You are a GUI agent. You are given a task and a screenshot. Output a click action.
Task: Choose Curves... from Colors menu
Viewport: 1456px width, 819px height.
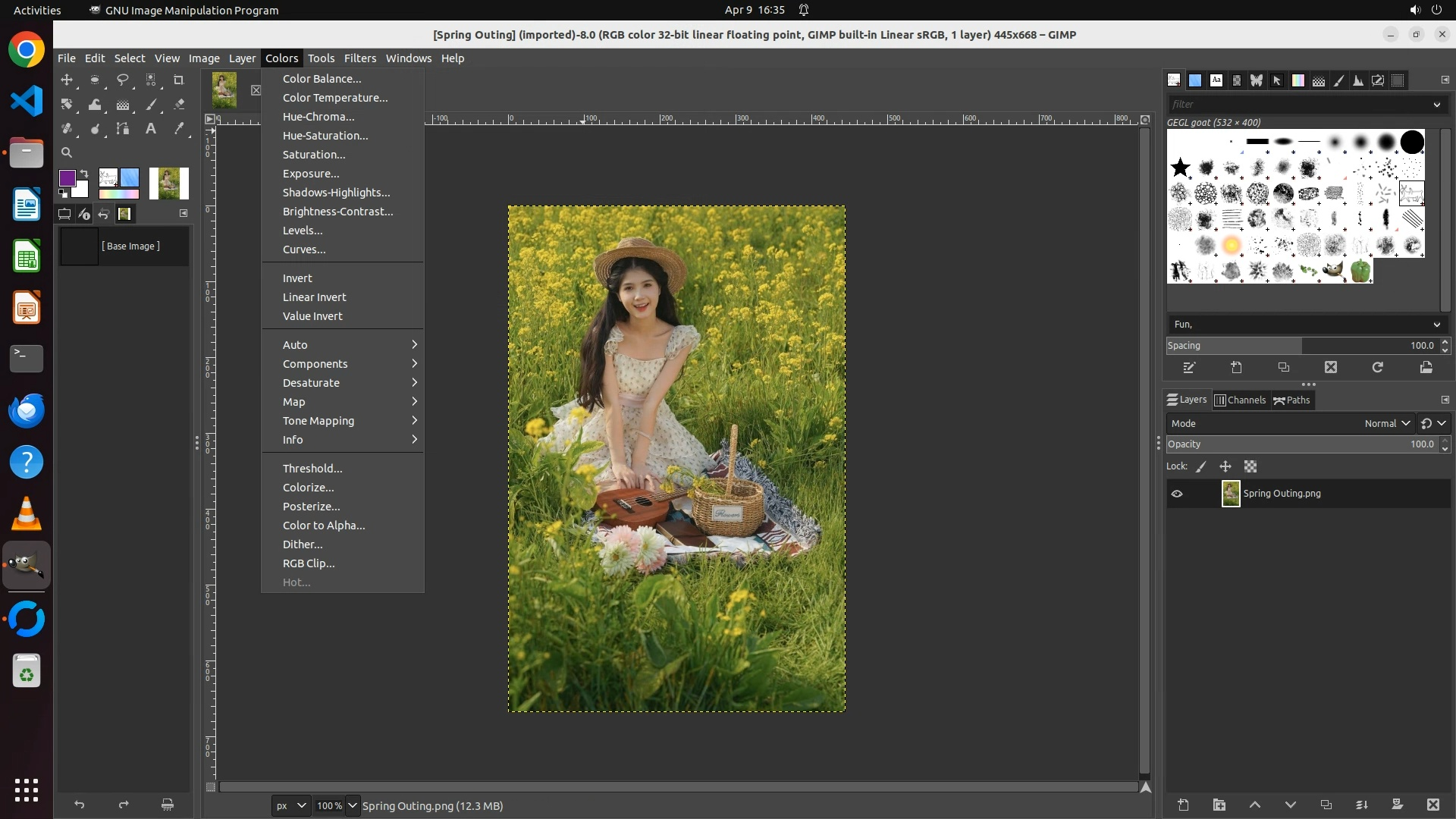pyautogui.click(x=304, y=249)
